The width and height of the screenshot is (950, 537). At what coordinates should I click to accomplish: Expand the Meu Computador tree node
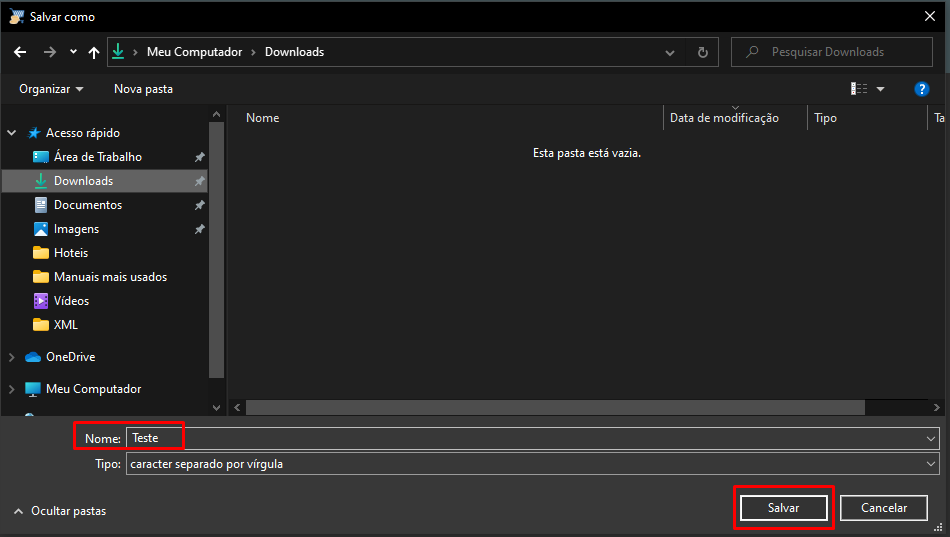coord(12,389)
